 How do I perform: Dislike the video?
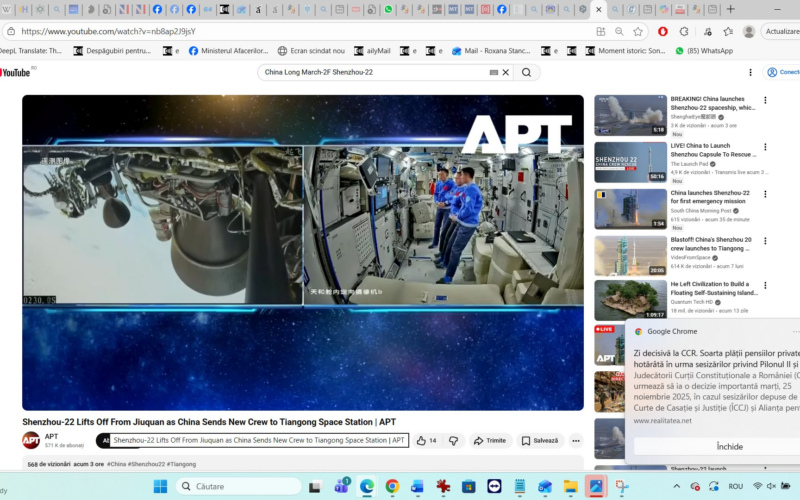[x=453, y=440]
